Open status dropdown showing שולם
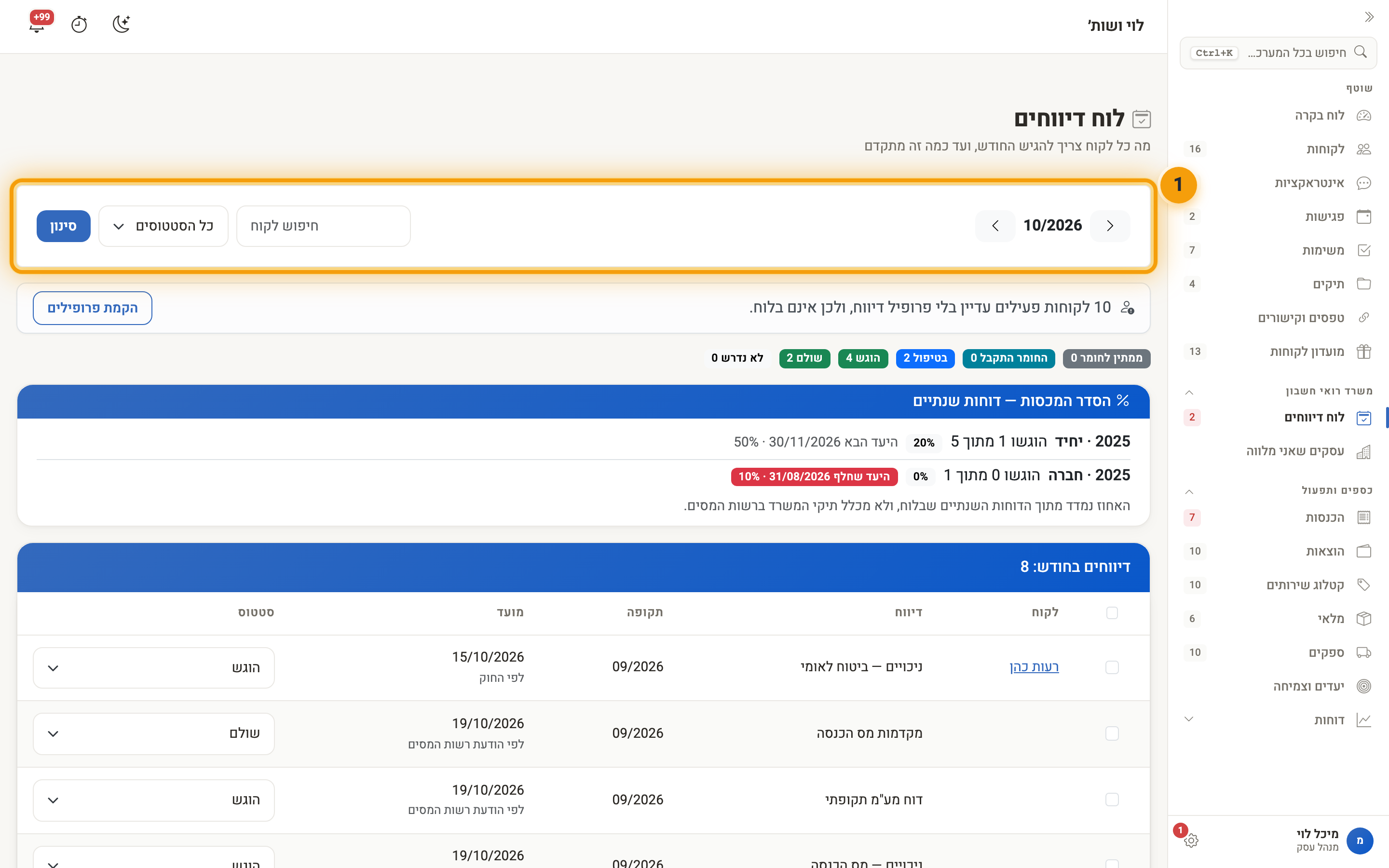 [154, 733]
